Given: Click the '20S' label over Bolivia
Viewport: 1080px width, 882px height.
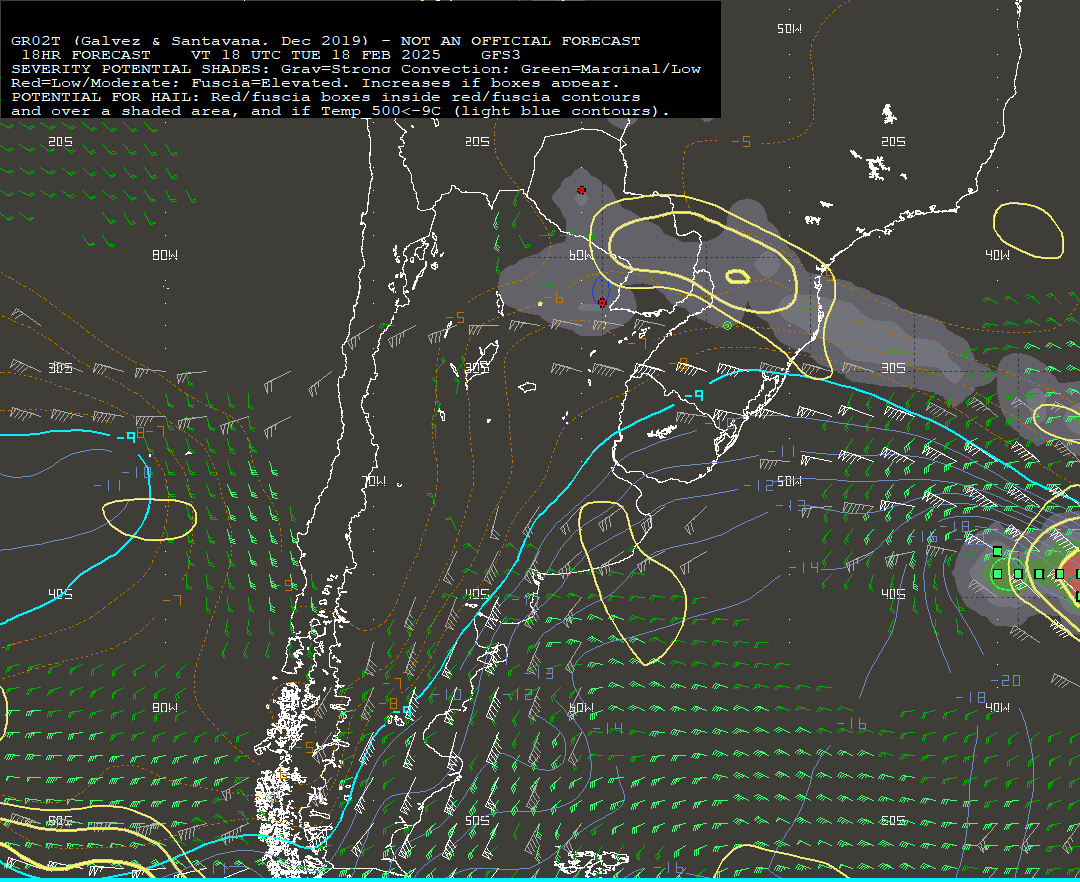Looking at the screenshot, I should point(477,142).
